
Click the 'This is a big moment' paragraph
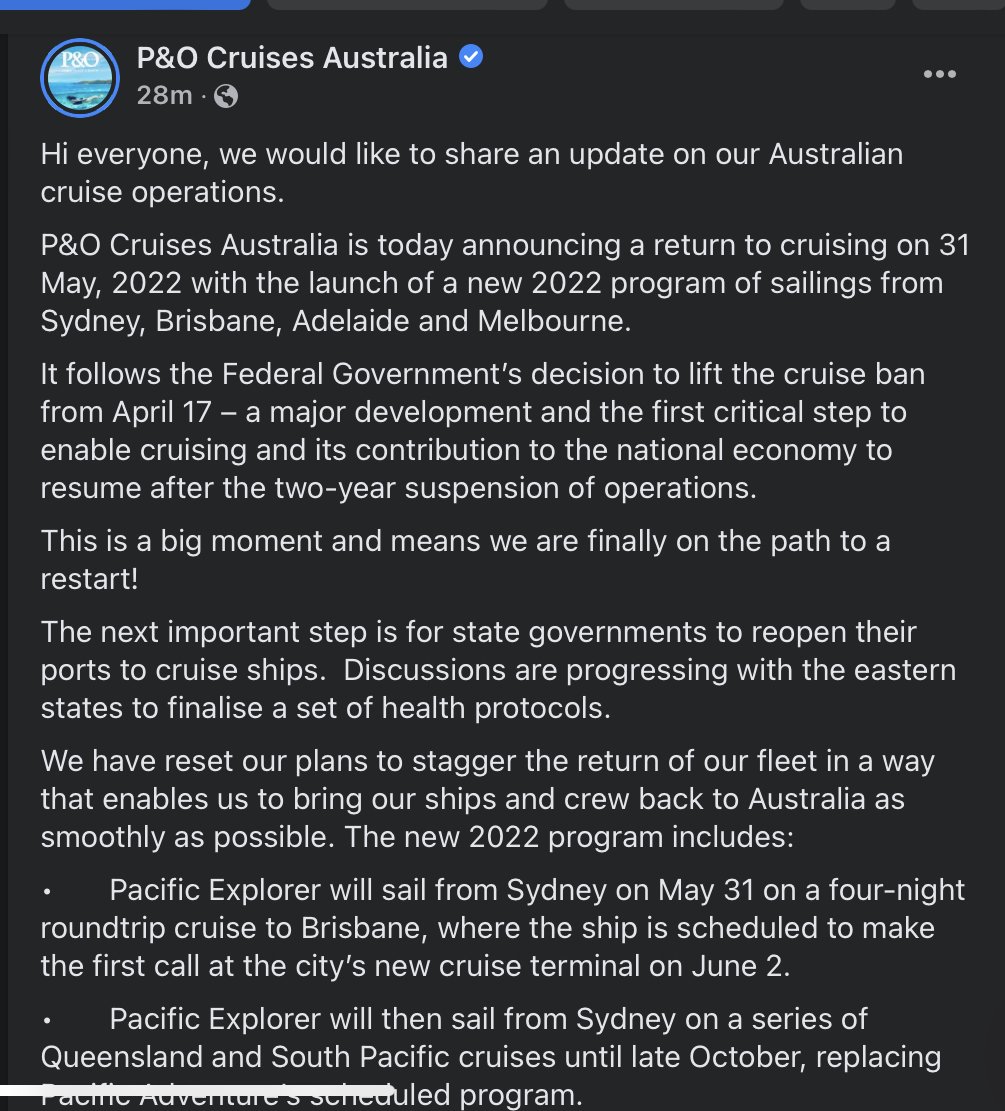(x=465, y=560)
